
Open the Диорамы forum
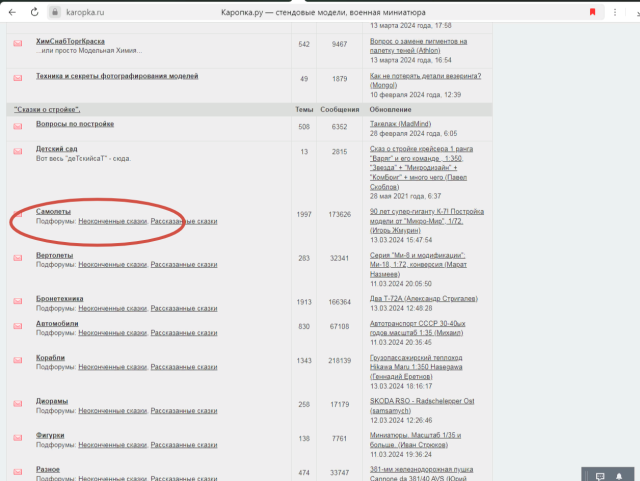tap(52, 401)
